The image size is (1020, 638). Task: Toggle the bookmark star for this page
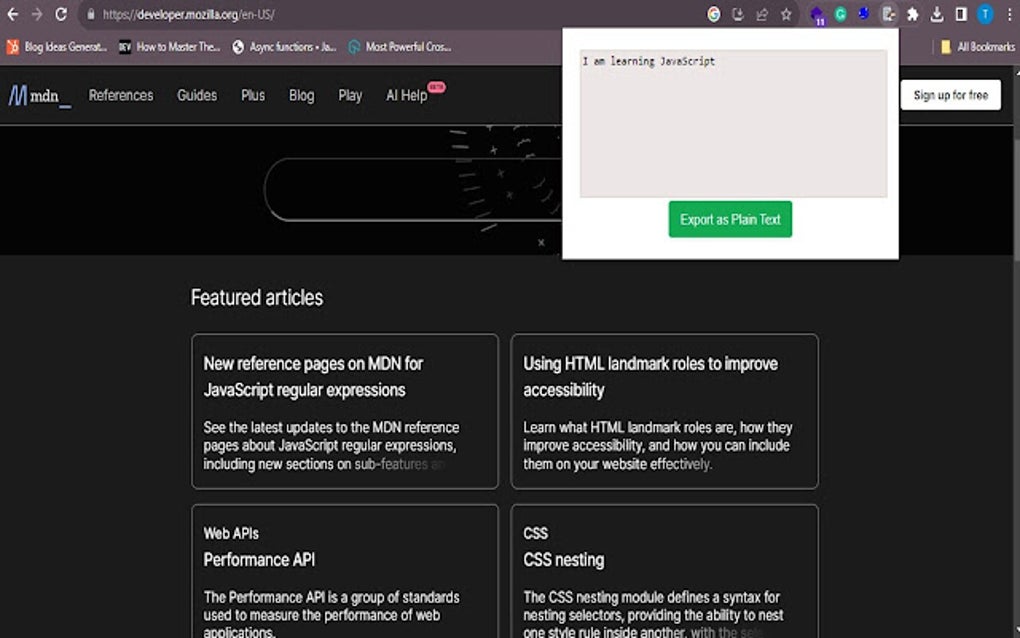coord(786,14)
